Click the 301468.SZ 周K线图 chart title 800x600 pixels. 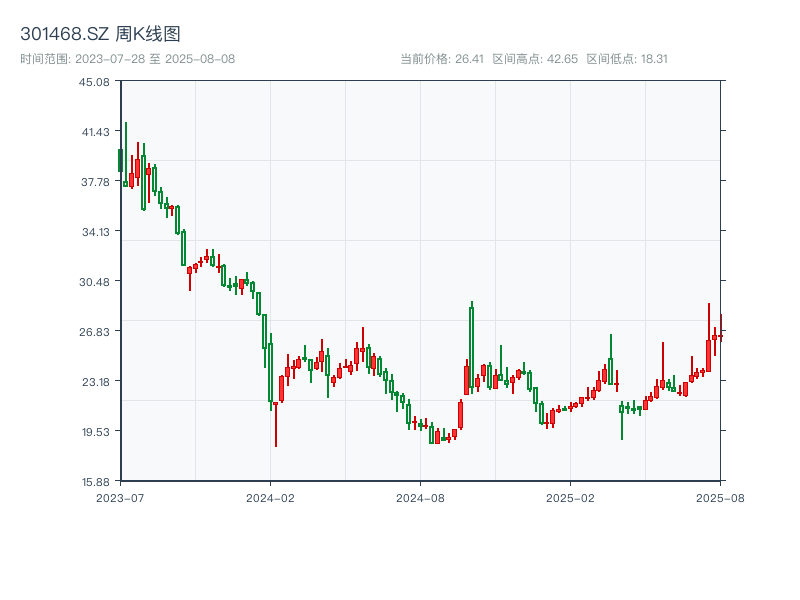pyautogui.click(x=100, y=34)
